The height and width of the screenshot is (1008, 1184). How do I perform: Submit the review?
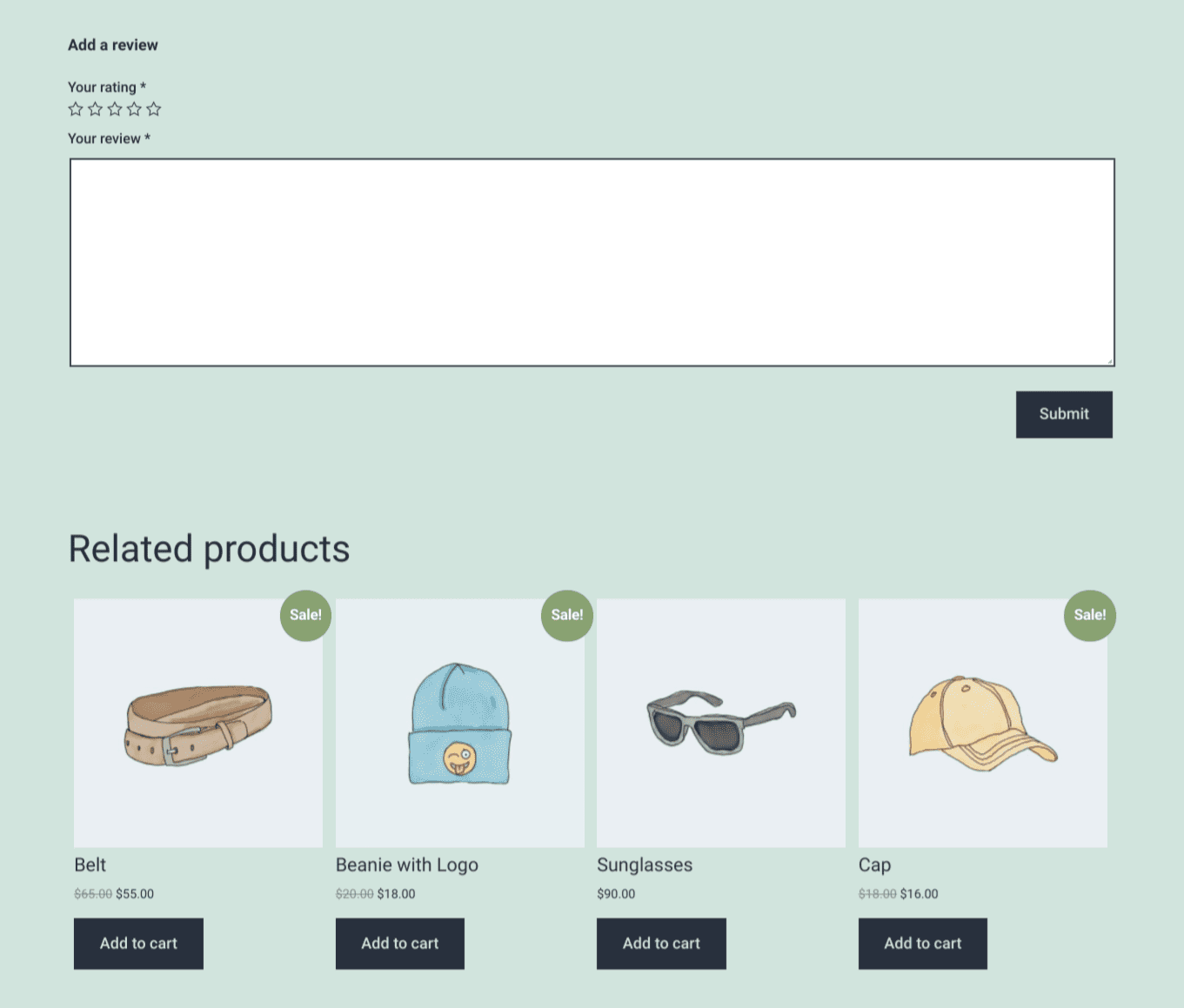pyautogui.click(x=1064, y=414)
